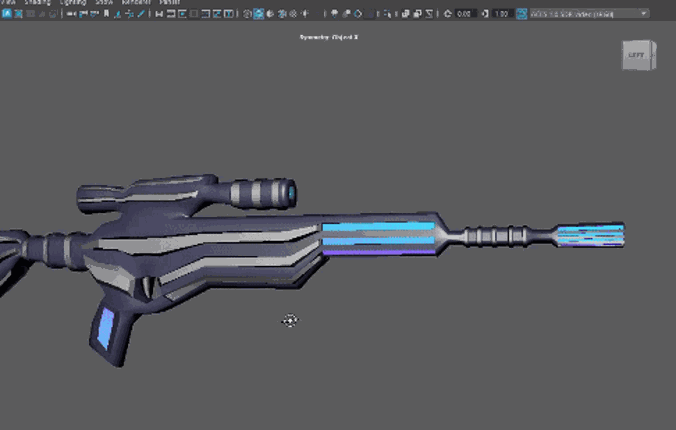Open the Shading menu
Image resolution: width=676 pixels, height=430 pixels.
(37, 3)
